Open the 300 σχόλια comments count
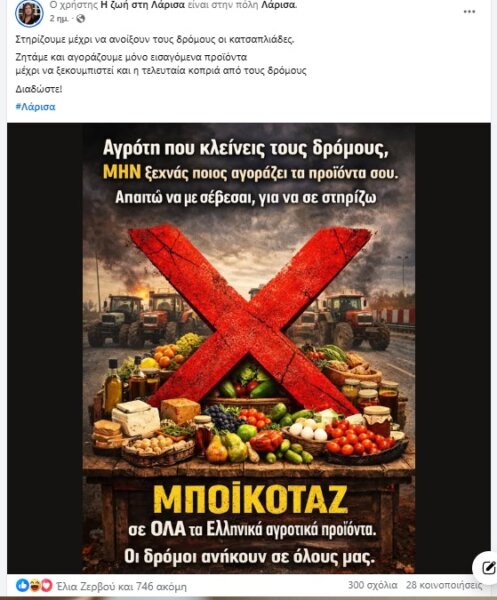 coord(372,585)
